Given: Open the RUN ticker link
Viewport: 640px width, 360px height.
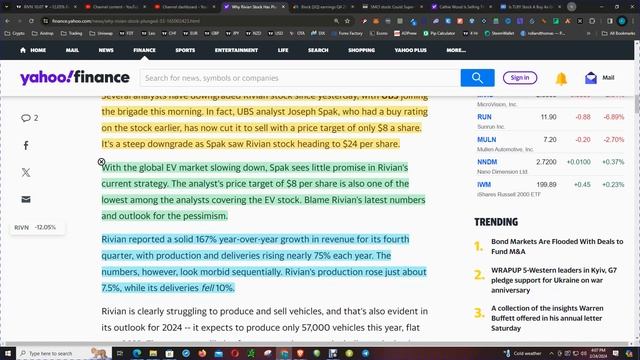Looking at the screenshot, I should tap(484, 117).
